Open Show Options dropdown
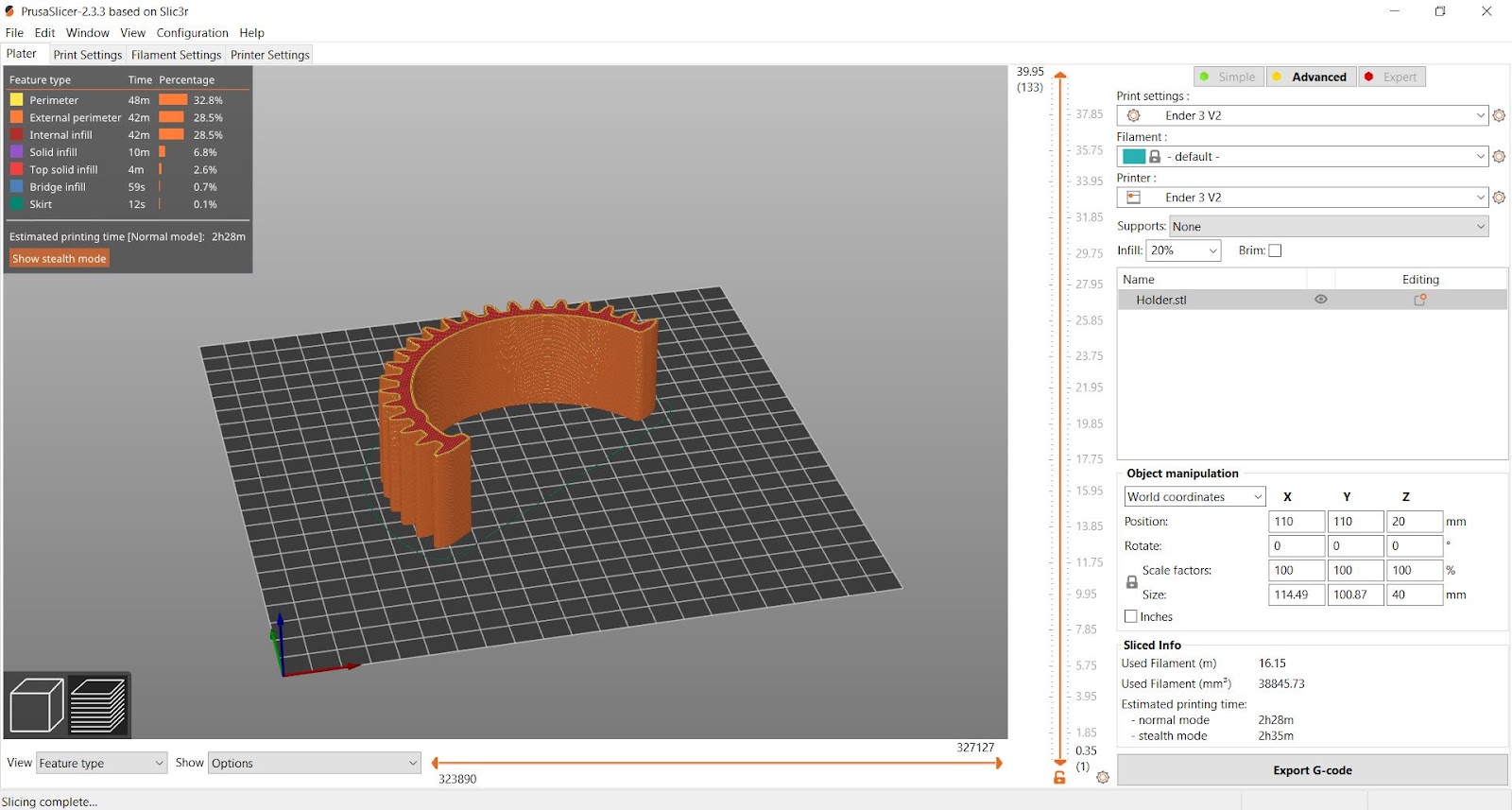This screenshot has width=1512, height=810. [314, 764]
